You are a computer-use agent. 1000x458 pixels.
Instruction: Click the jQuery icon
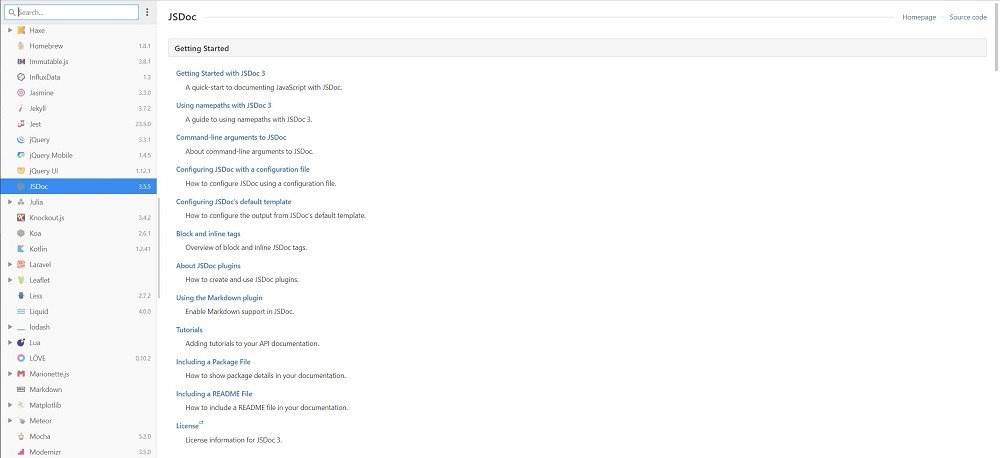coord(21,140)
